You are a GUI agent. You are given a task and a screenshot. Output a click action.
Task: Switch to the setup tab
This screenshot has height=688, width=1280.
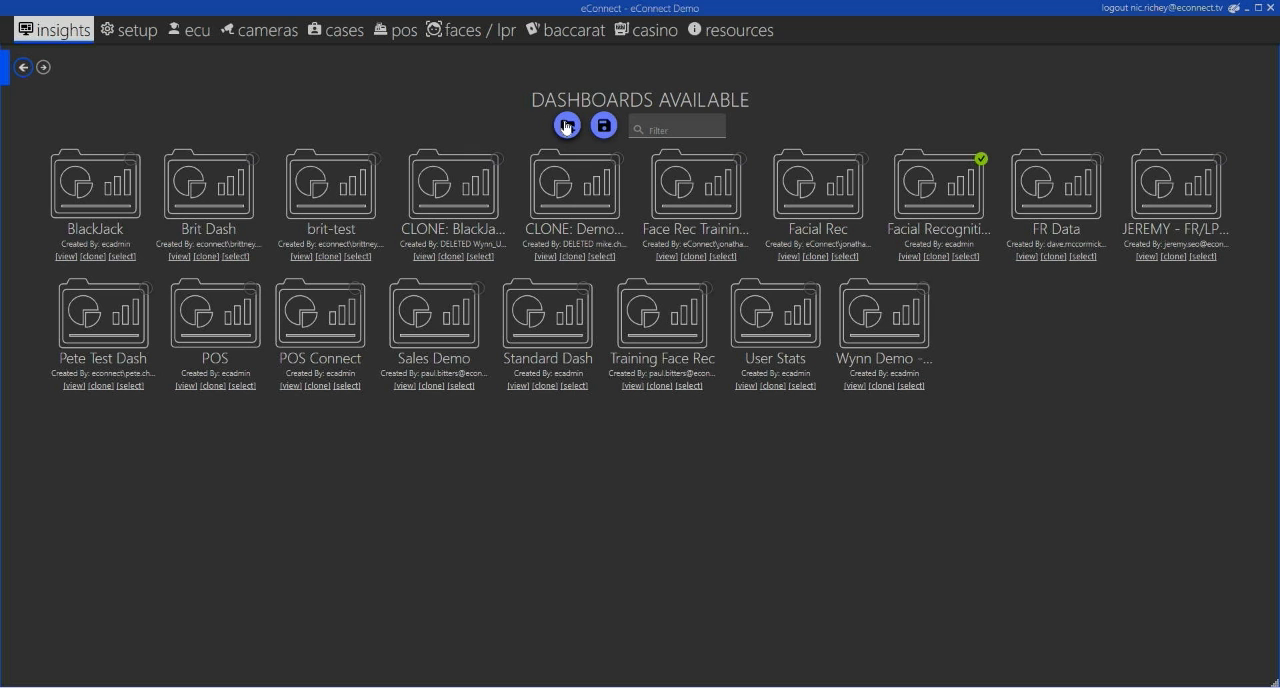[x=129, y=30]
